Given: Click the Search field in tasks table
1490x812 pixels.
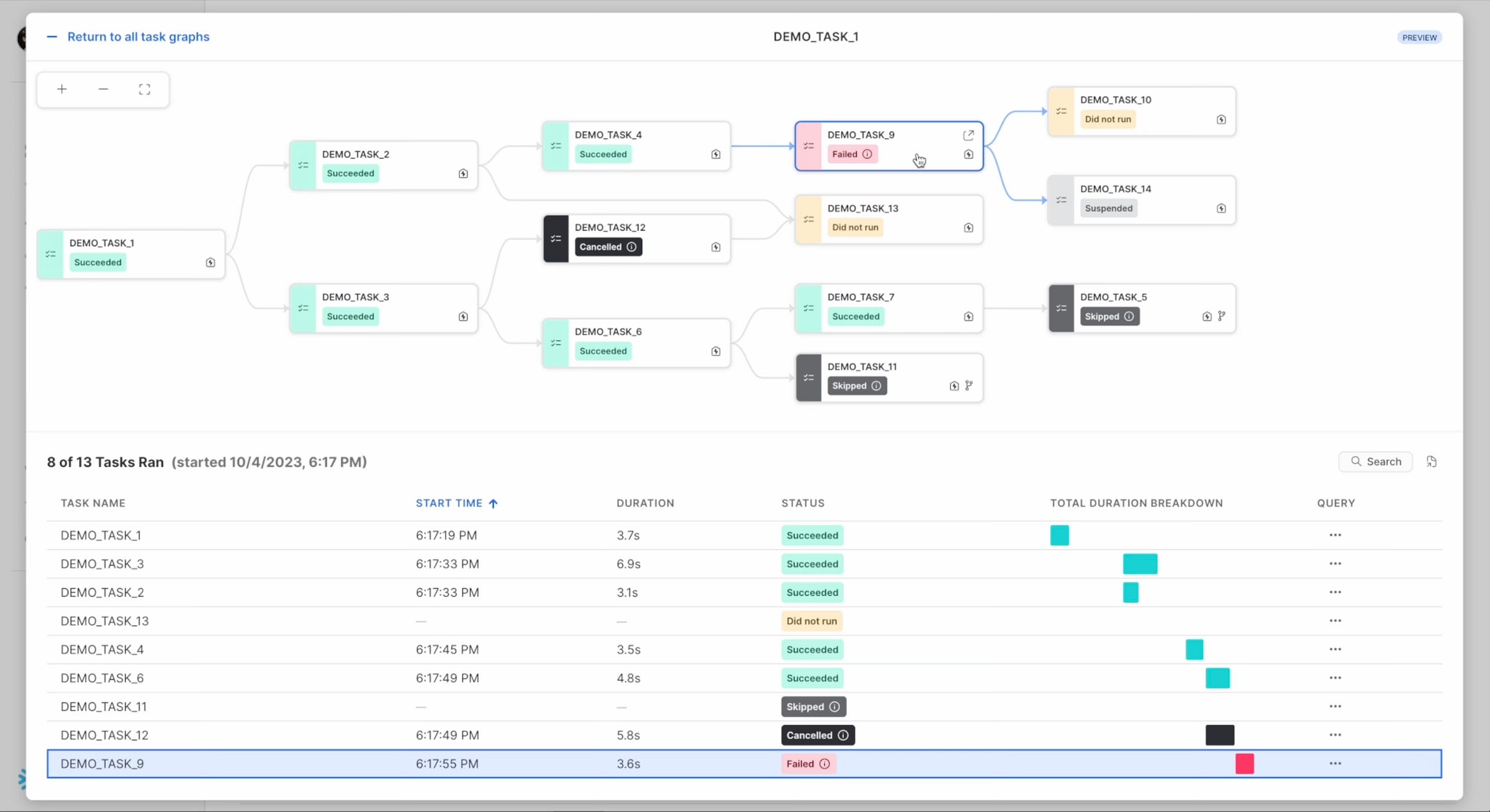Looking at the screenshot, I should 1376,462.
